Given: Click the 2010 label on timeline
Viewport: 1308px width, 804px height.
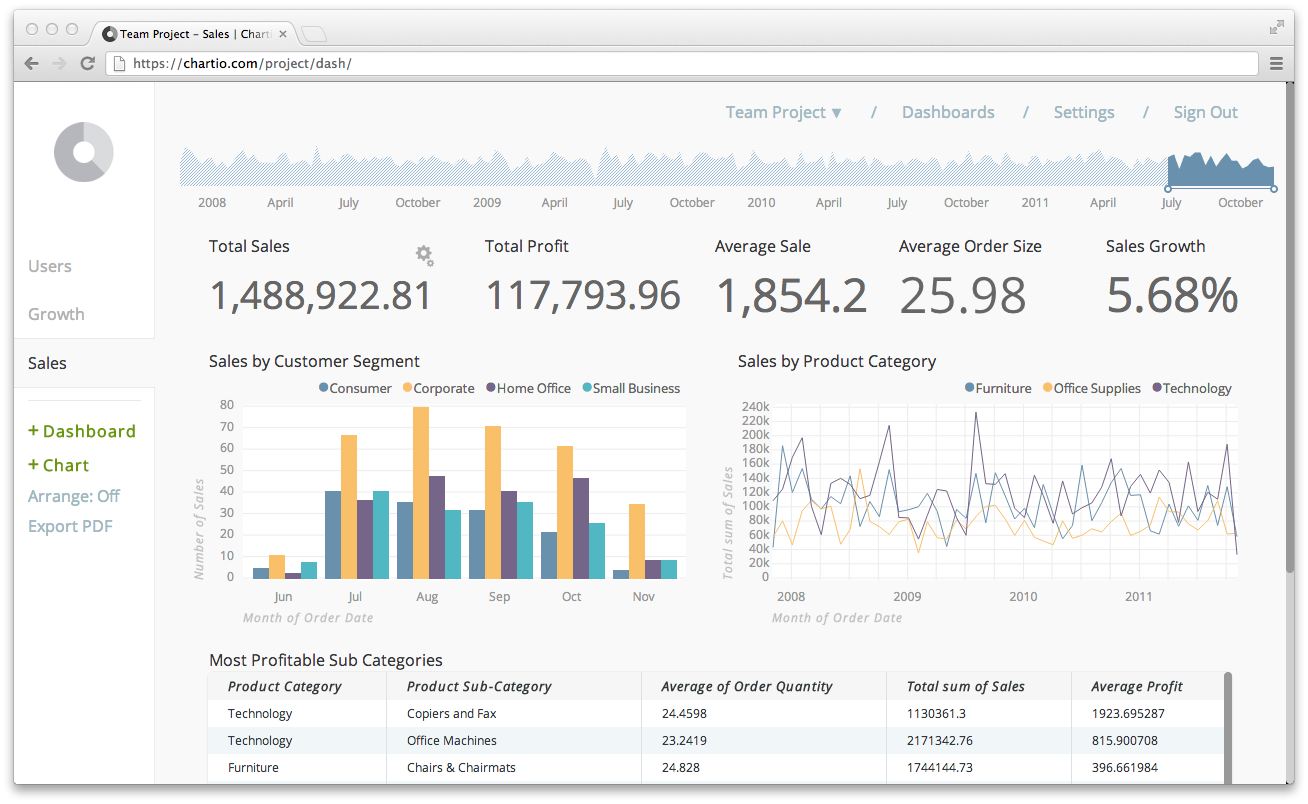Looking at the screenshot, I should coord(761,202).
